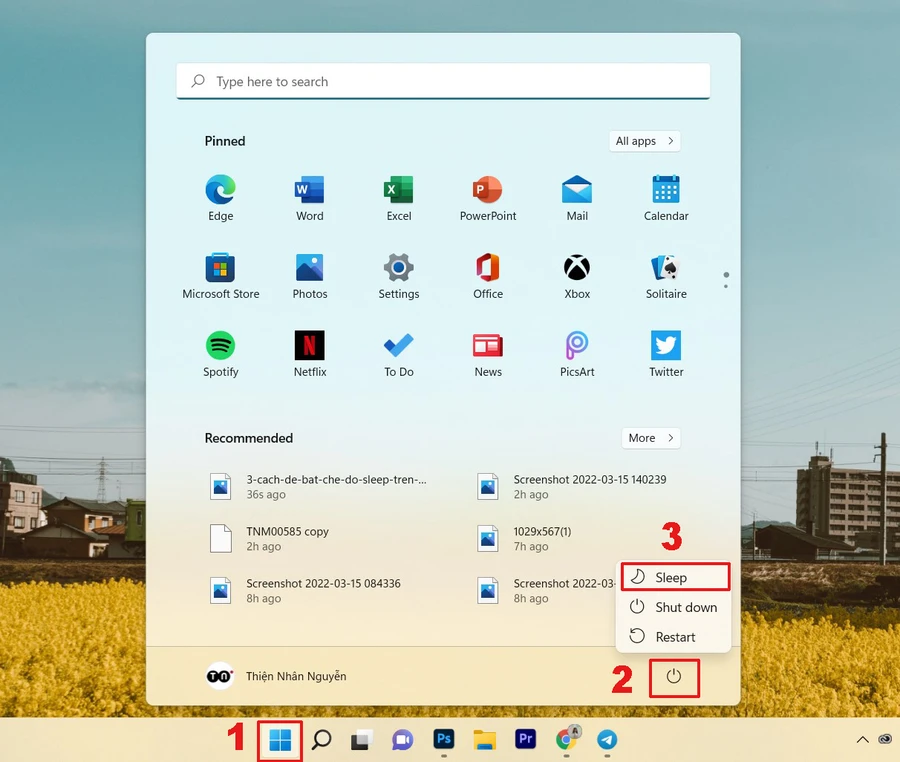
Task: Open Settings gear icon
Action: click(398, 276)
